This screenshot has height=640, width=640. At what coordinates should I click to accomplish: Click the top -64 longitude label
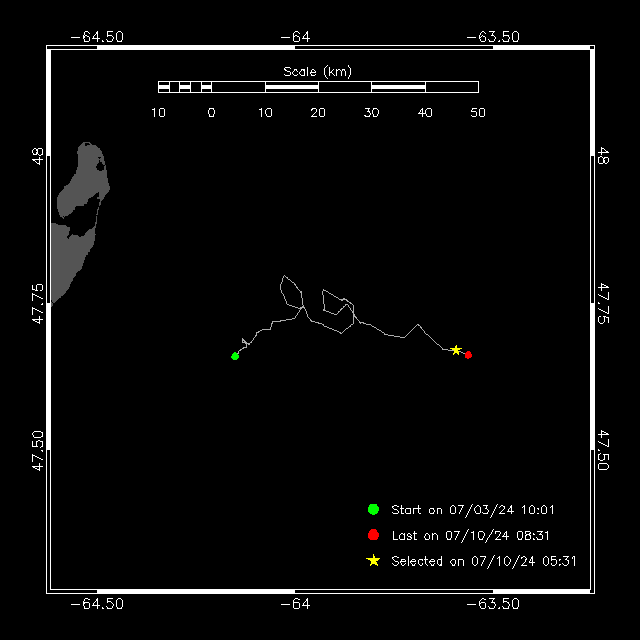click(295, 37)
